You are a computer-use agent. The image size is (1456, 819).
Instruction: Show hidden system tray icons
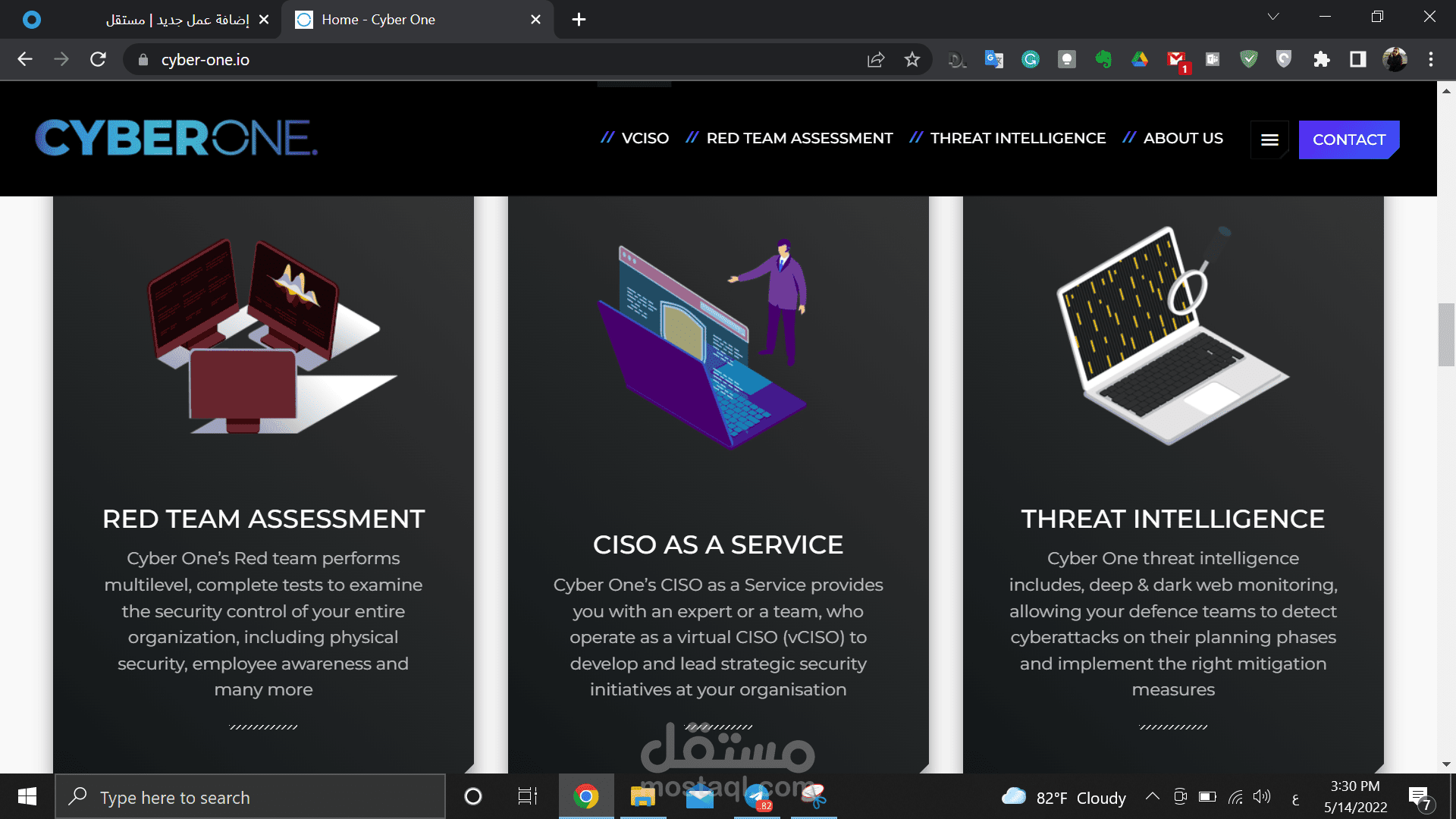tap(1152, 796)
